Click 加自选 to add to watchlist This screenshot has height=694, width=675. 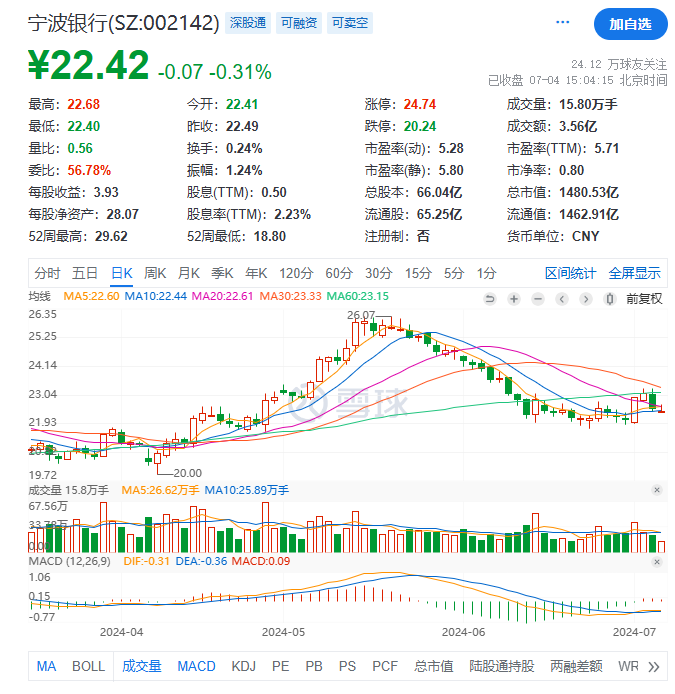630,24
